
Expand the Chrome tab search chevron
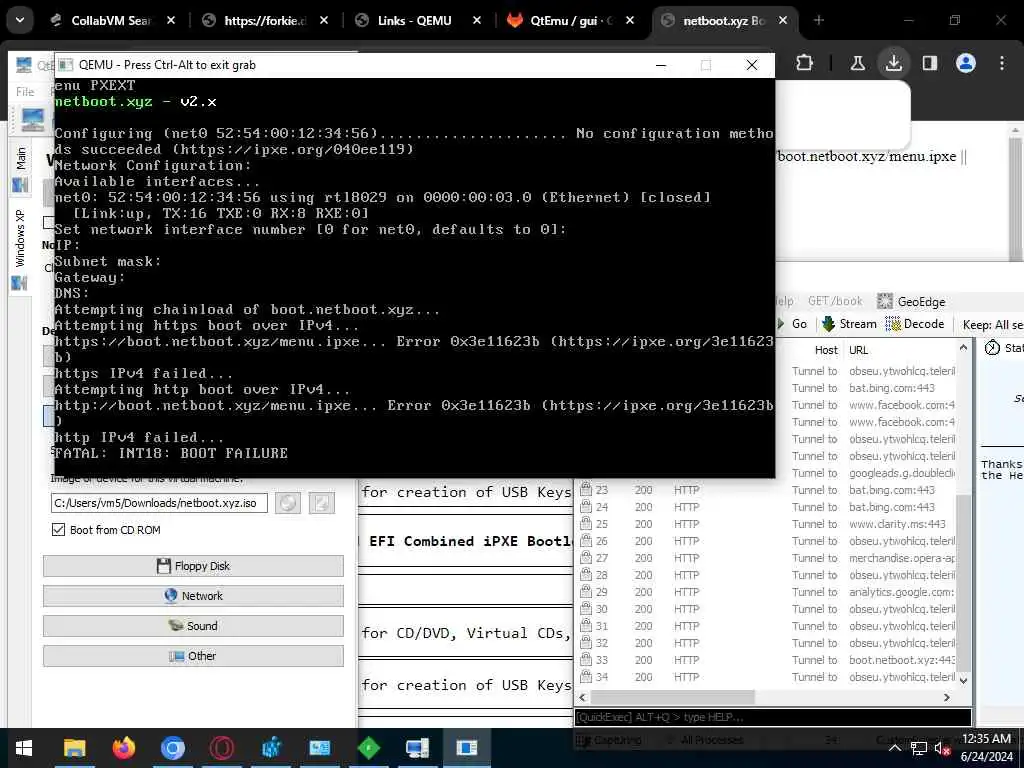tap(20, 20)
